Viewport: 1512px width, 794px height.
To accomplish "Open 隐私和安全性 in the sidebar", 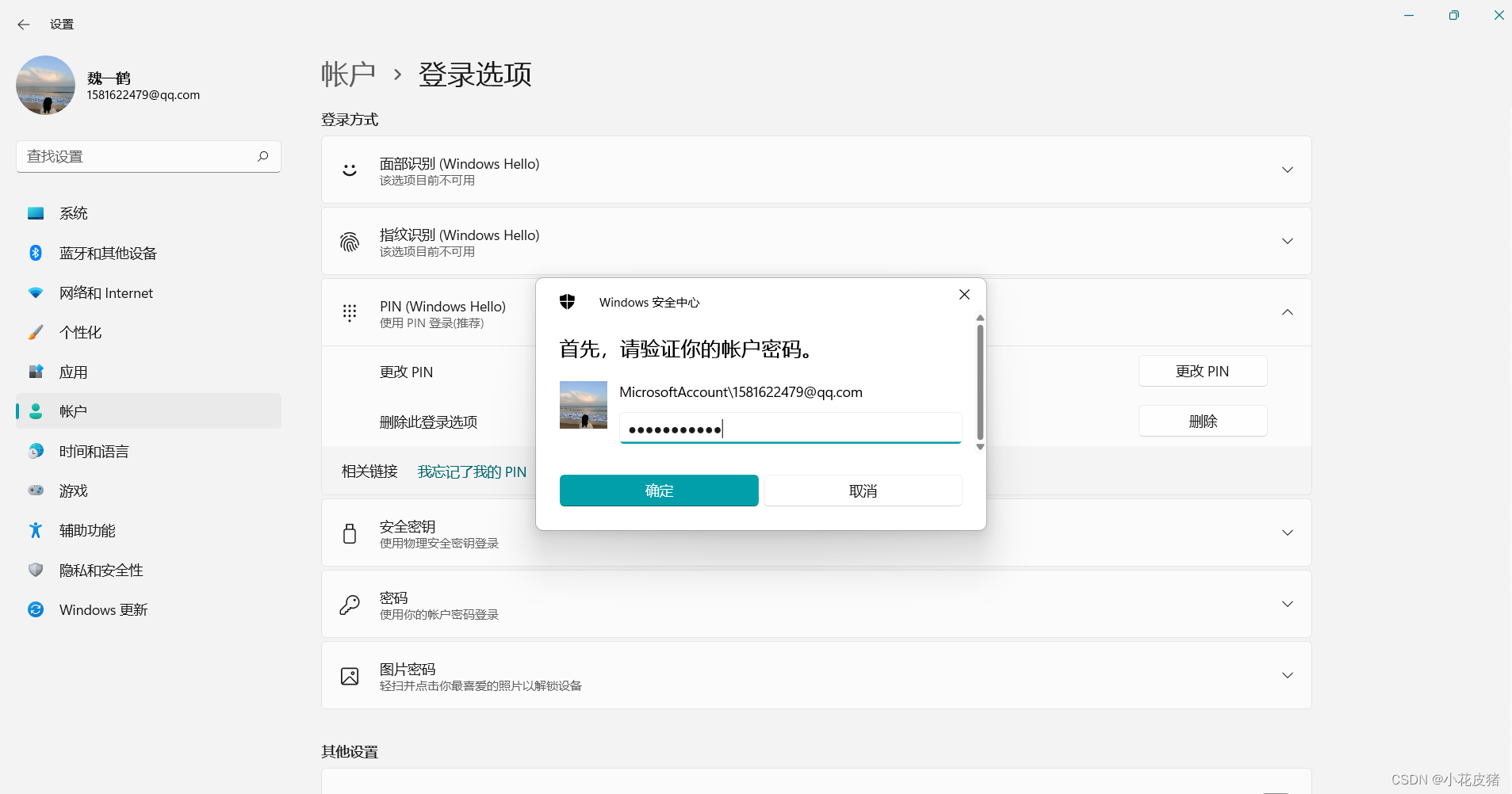I will [149, 570].
